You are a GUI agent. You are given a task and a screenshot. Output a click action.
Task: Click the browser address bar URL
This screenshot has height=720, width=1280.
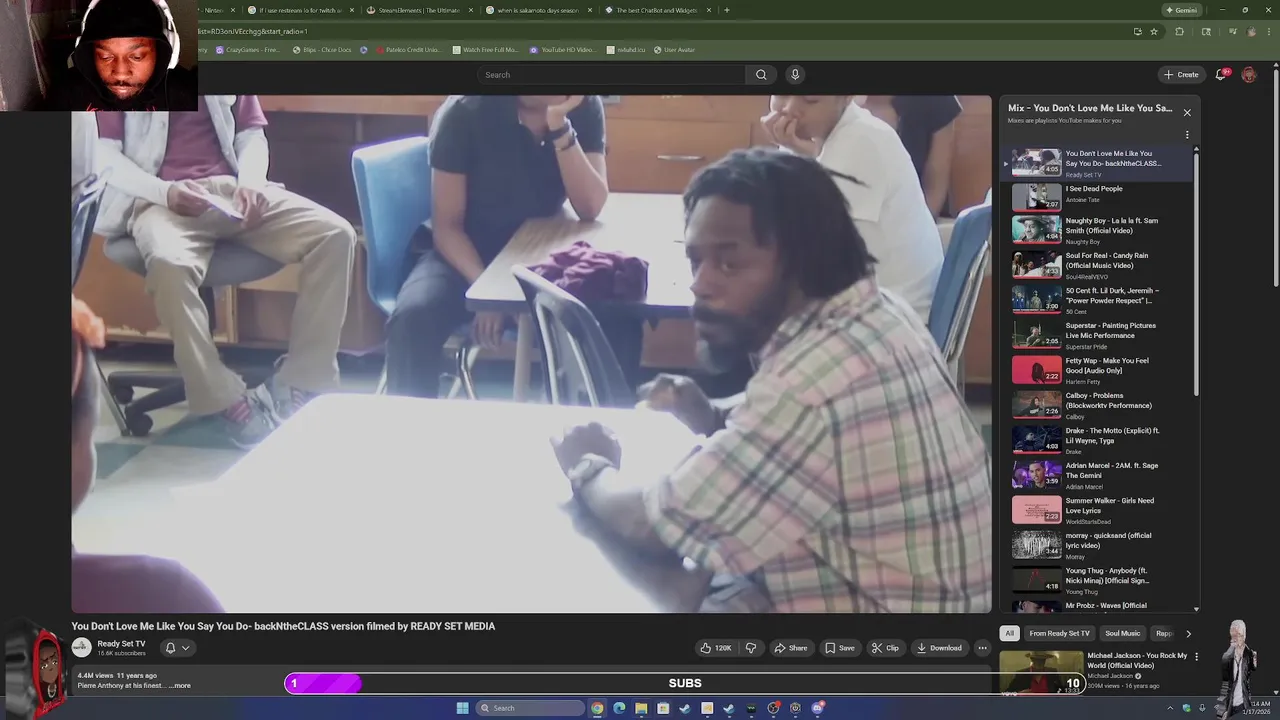(x=253, y=31)
